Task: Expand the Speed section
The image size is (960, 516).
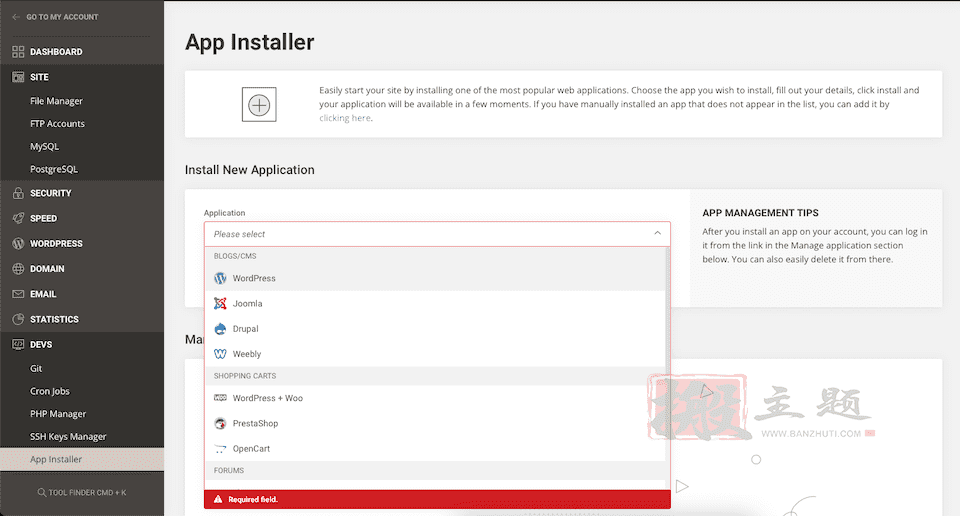Action: [82, 218]
